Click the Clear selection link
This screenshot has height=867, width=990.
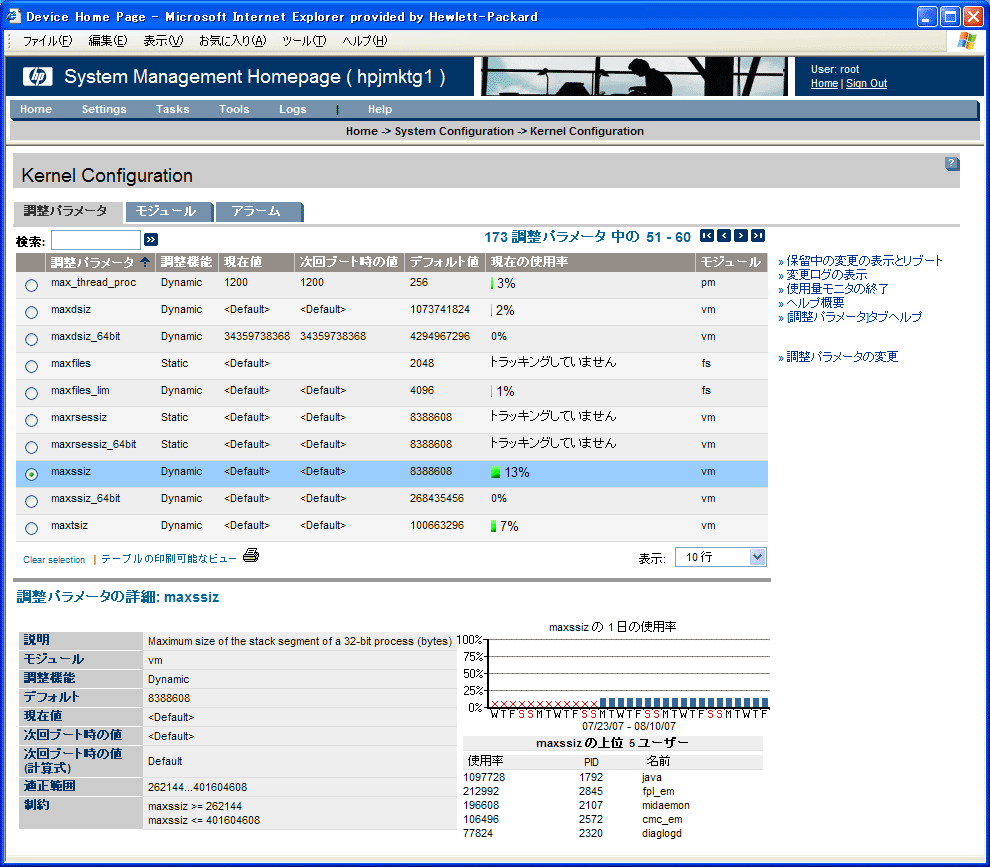[x=54, y=559]
